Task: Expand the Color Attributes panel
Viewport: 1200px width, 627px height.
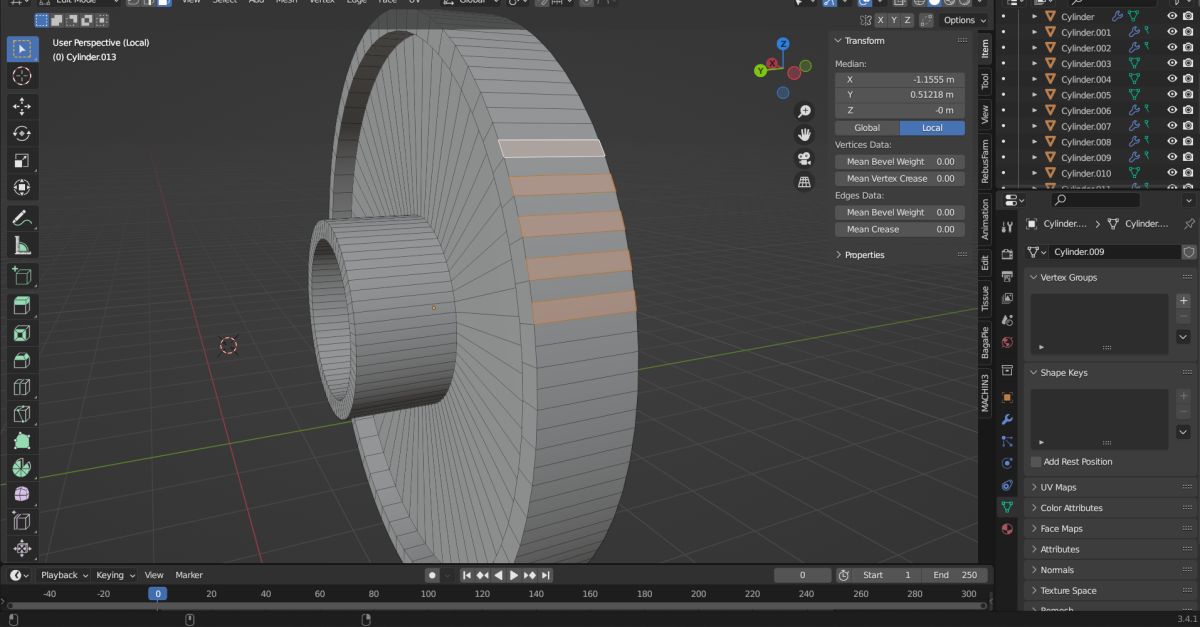Action: click(x=1071, y=508)
